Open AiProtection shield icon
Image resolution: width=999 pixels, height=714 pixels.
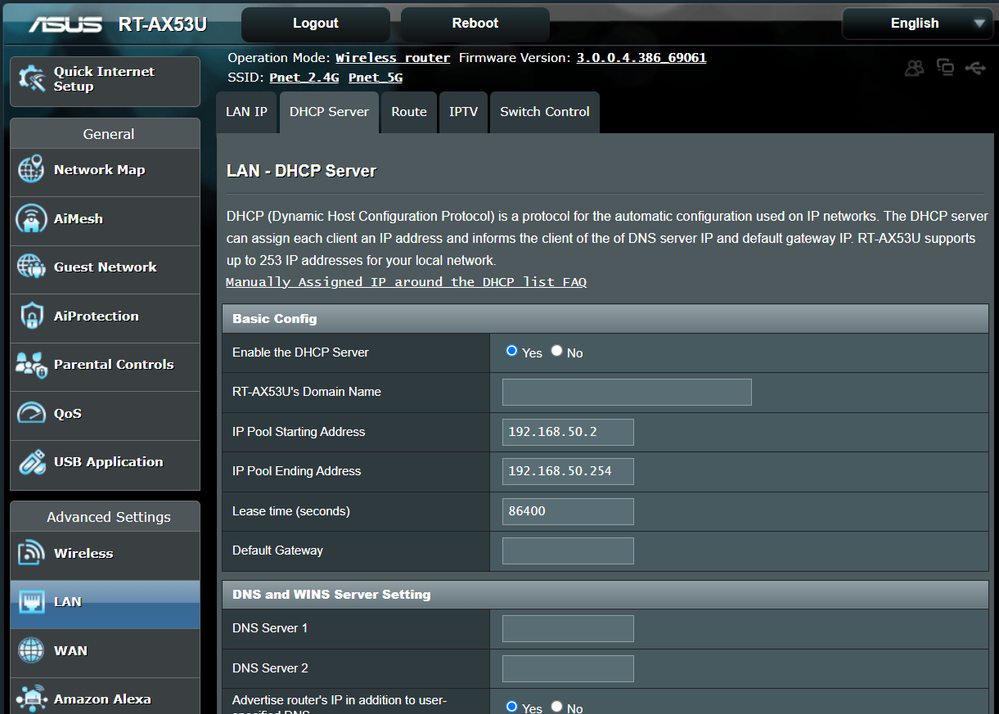[32, 316]
